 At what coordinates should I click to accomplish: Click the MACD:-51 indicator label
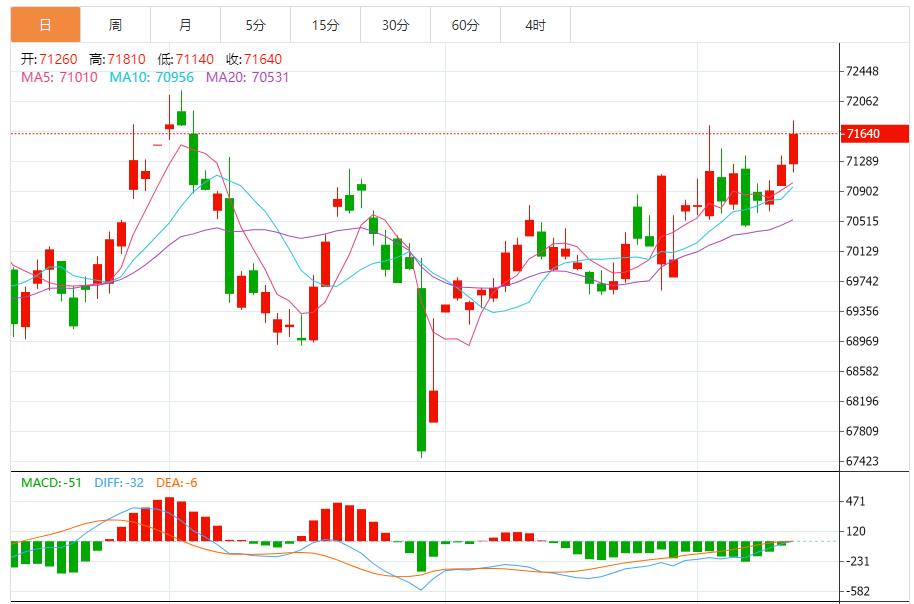(x=51, y=483)
